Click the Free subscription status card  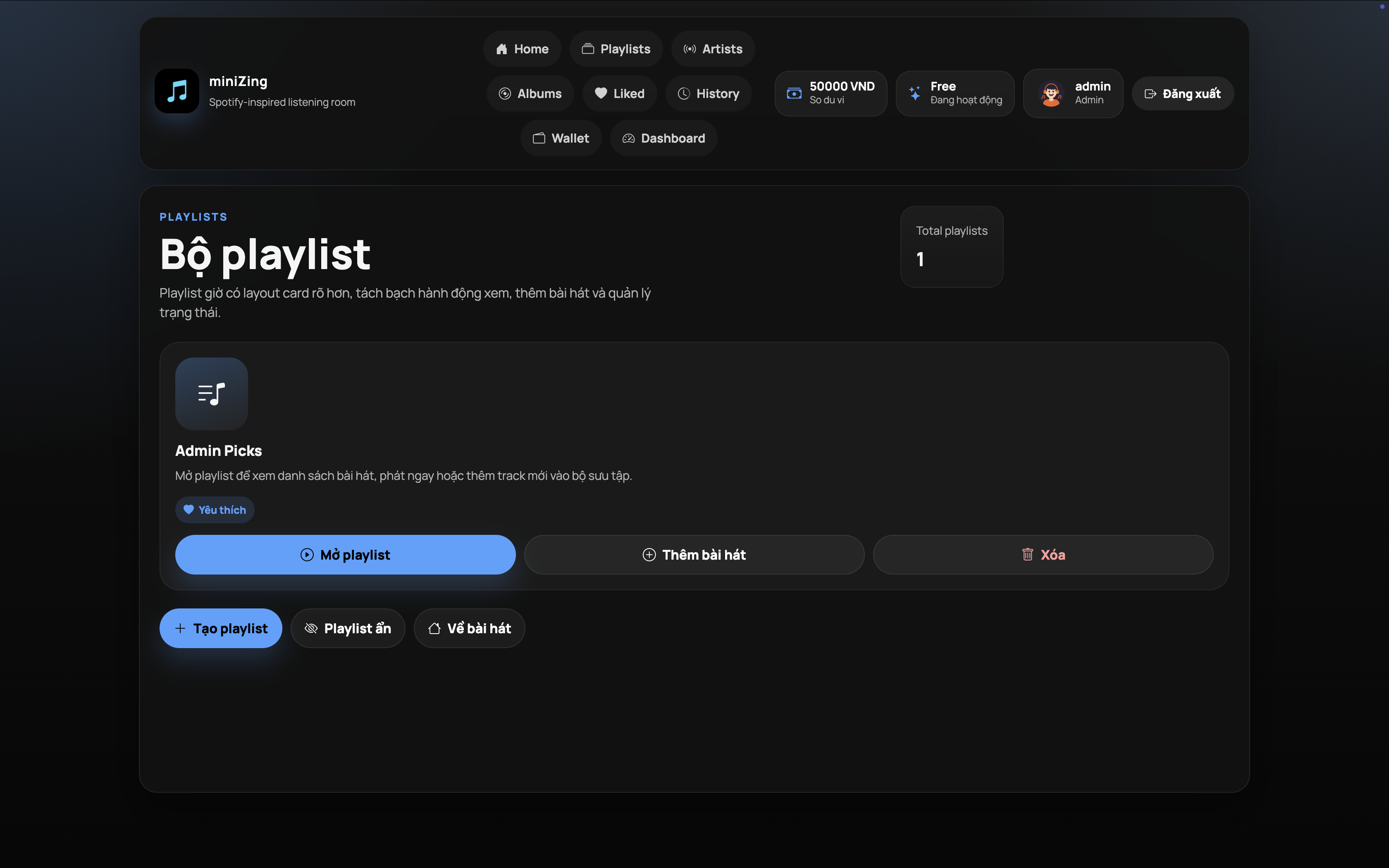[955, 93]
